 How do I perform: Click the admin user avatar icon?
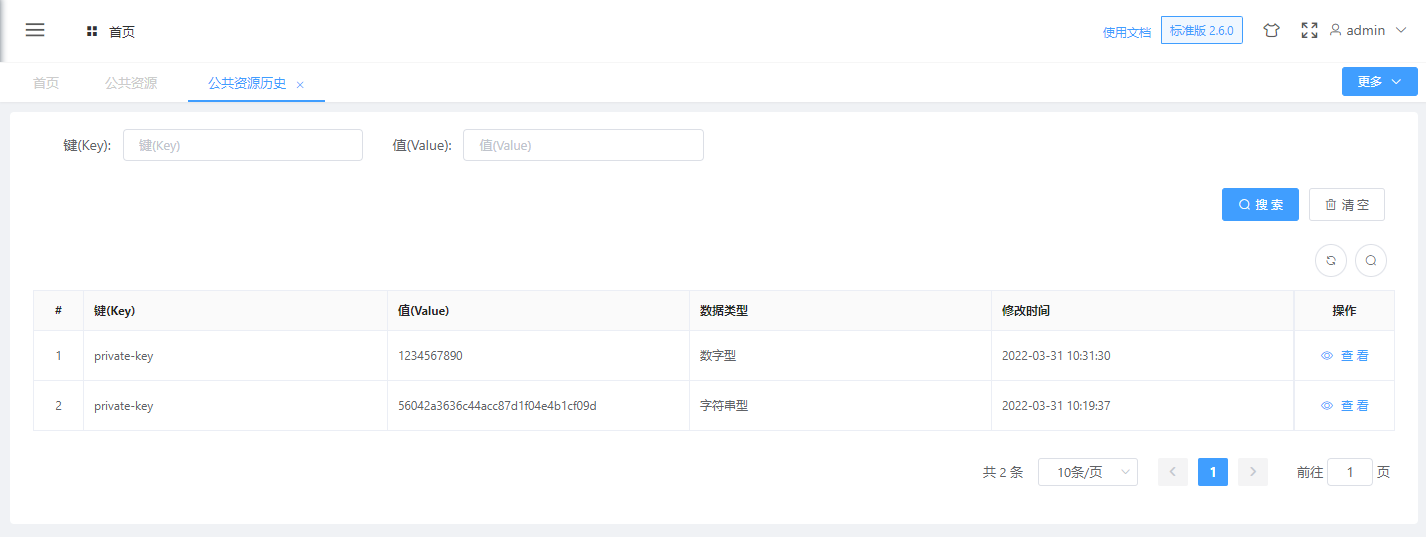pos(1335,30)
